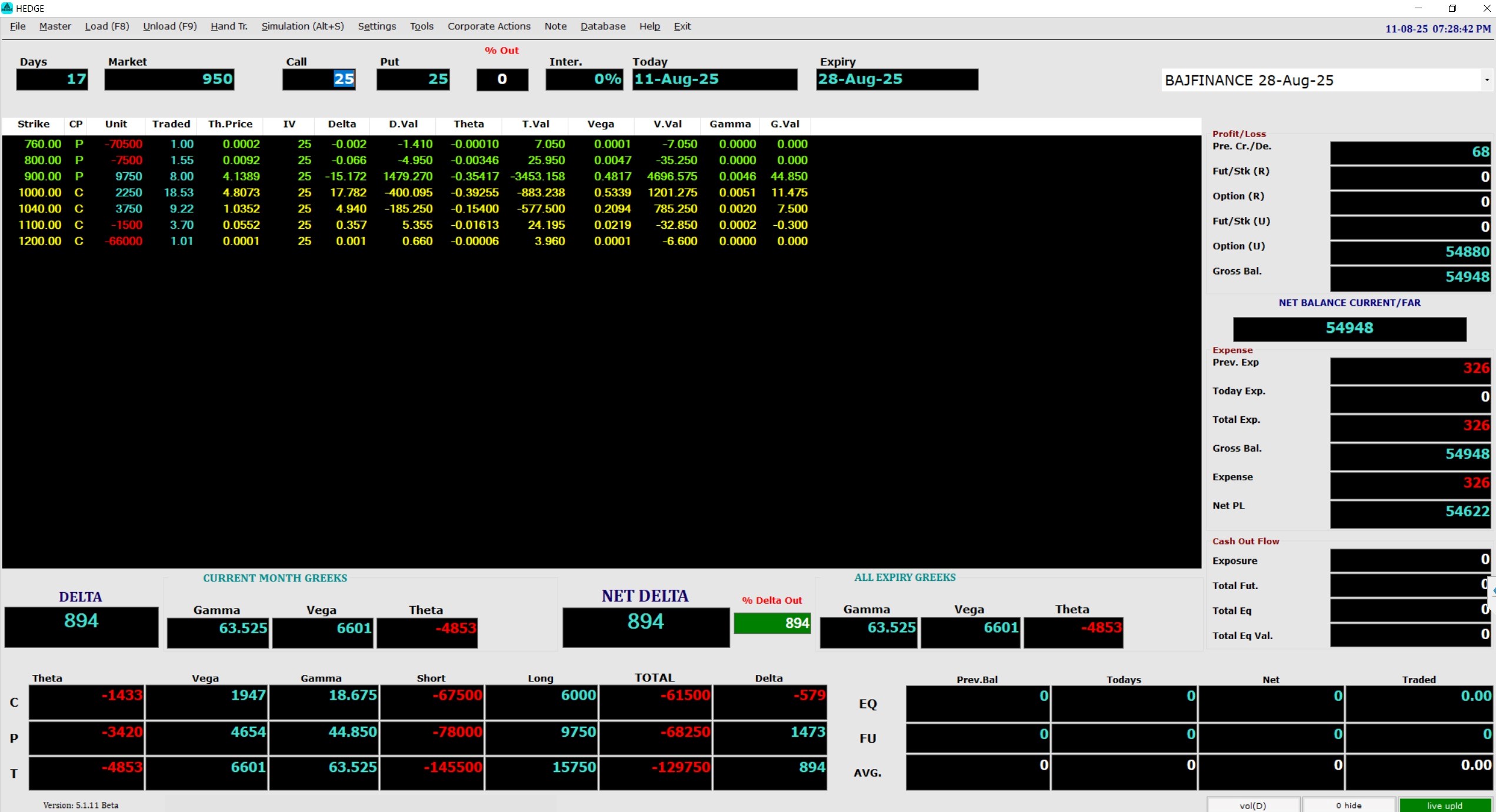This screenshot has height=812, width=1496.
Task: Click the Delta column header in grid
Action: coord(342,124)
